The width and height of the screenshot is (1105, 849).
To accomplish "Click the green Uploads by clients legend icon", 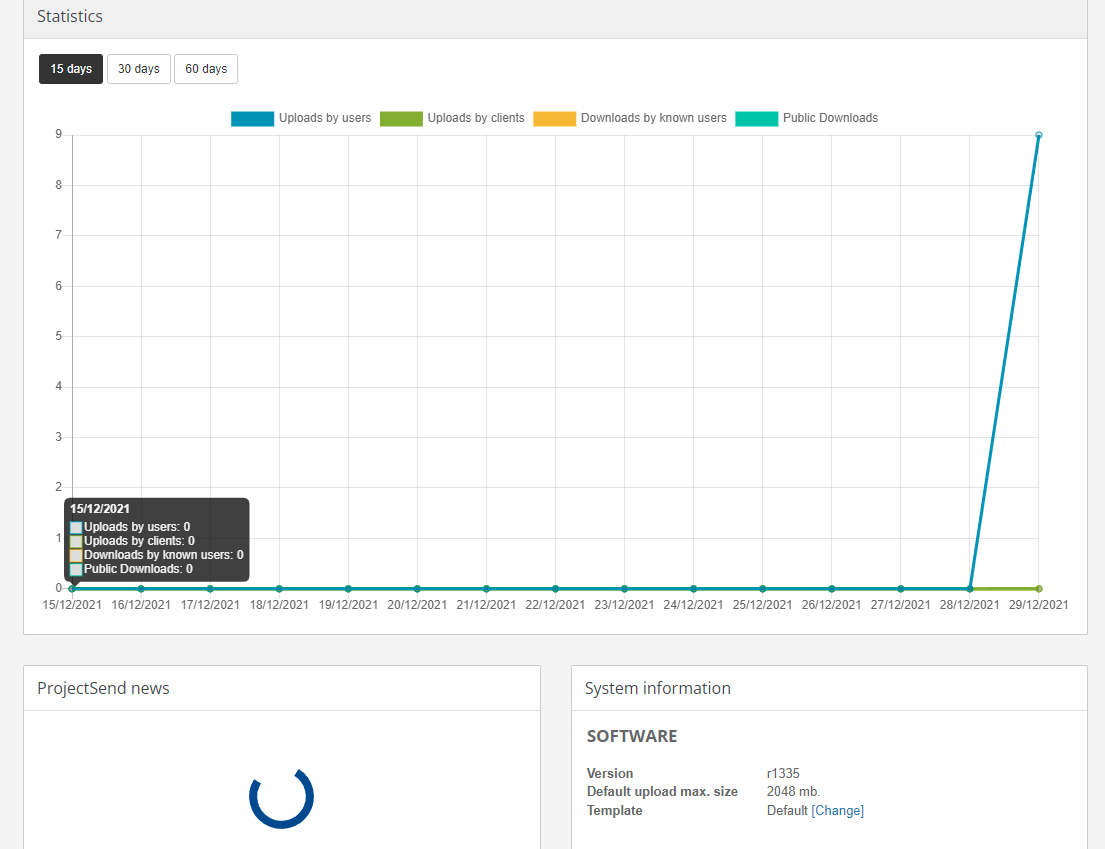I will (x=401, y=118).
